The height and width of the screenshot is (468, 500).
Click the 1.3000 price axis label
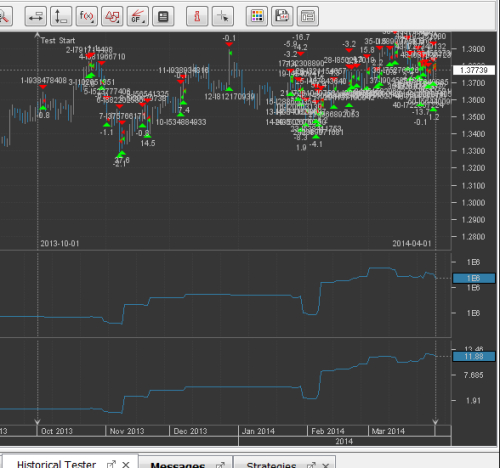pyautogui.click(x=473, y=203)
